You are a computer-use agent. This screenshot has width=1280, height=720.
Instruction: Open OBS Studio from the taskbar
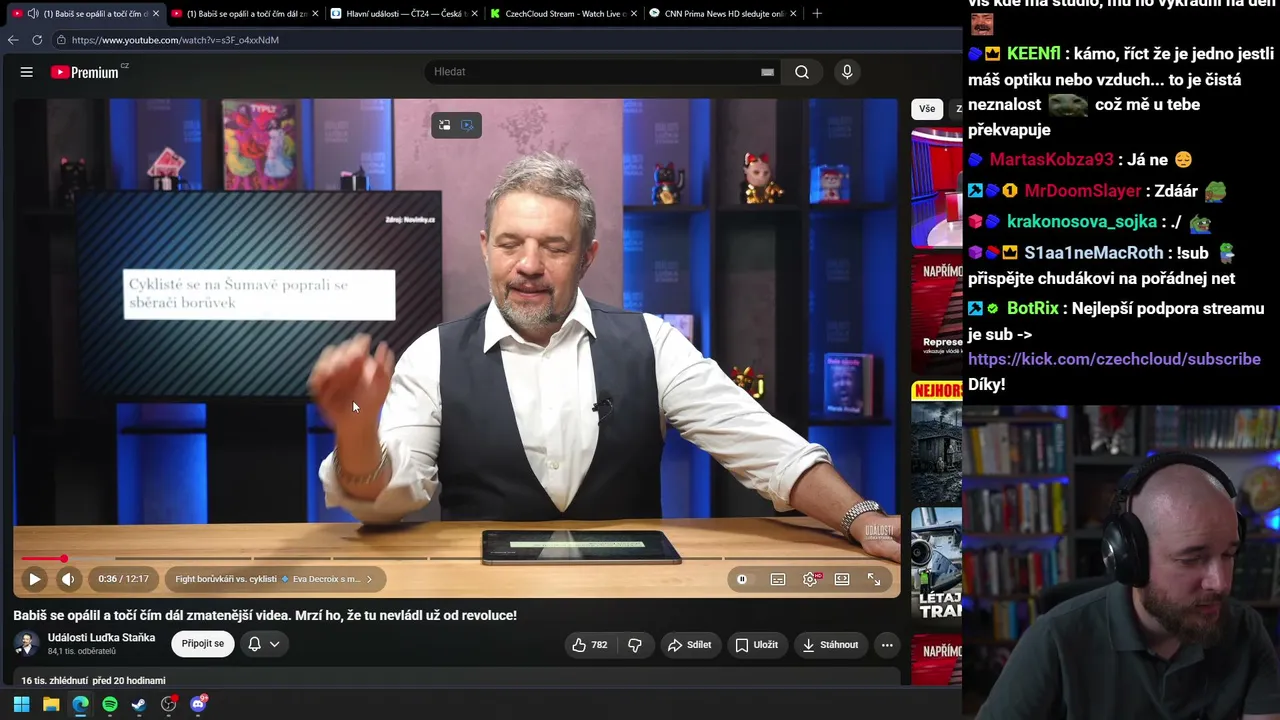[169, 704]
